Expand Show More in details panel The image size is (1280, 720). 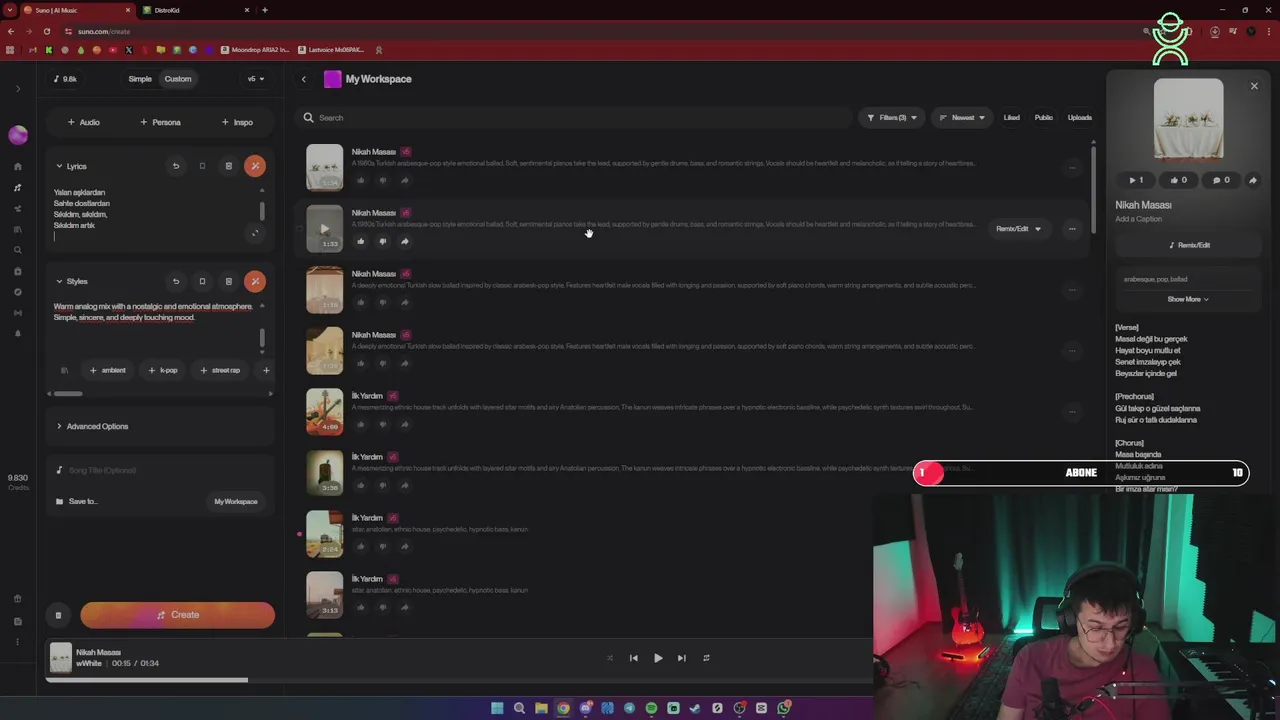(1188, 299)
